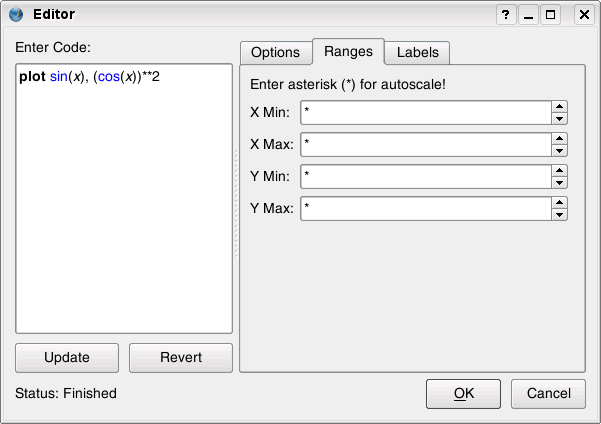Click in the Enter Code text area

coord(123,200)
